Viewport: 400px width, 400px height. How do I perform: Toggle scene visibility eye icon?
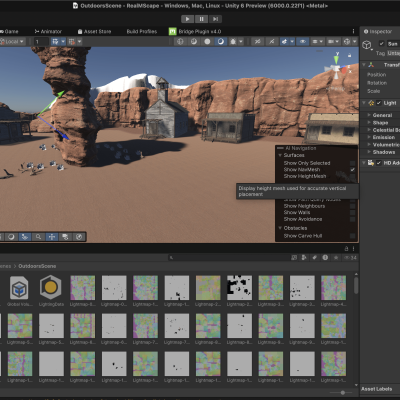[x=303, y=42]
